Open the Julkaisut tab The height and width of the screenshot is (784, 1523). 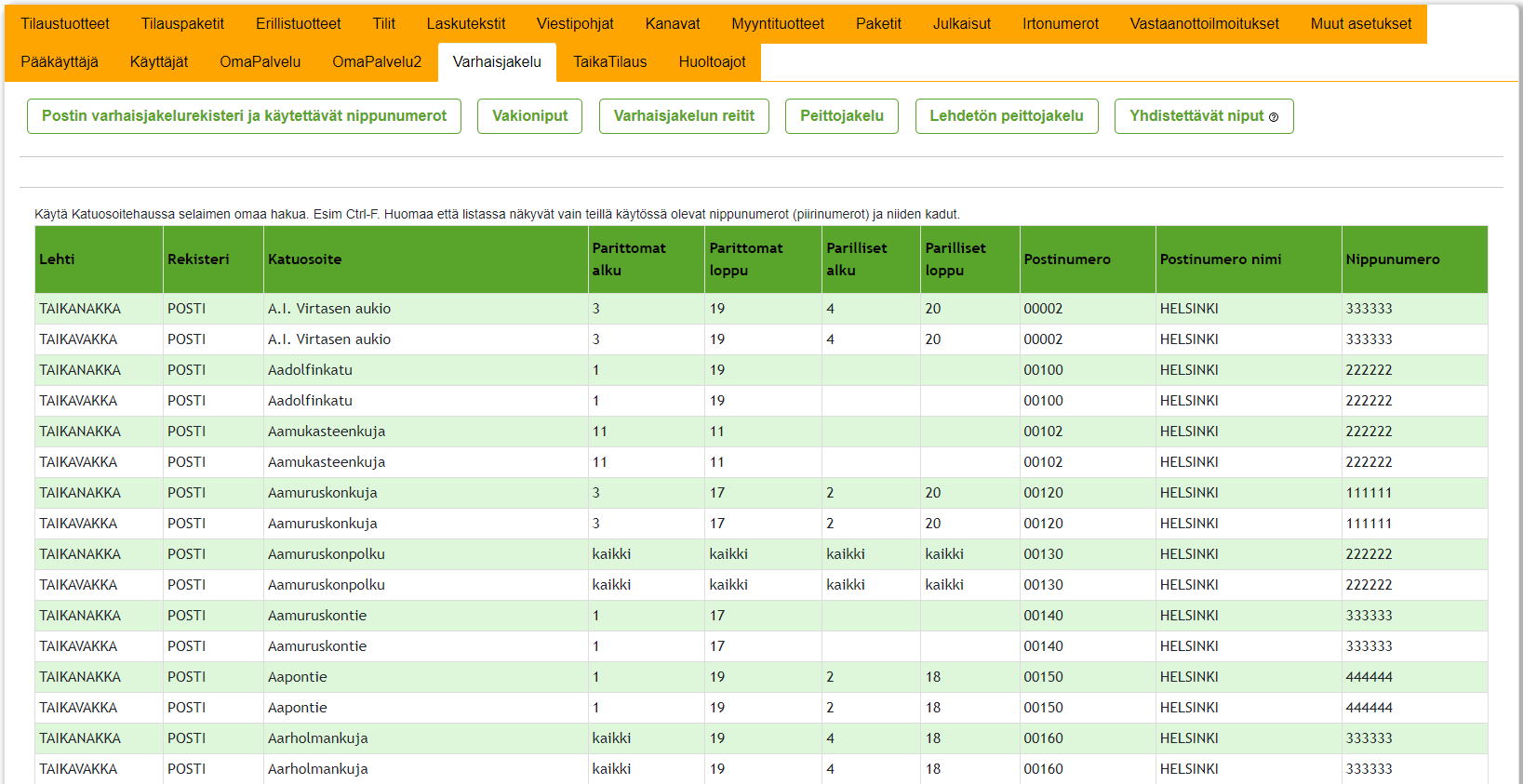[x=962, y=23]
